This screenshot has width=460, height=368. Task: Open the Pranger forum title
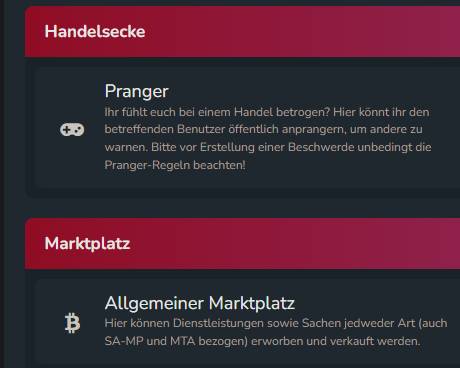(x=137, y=91)
